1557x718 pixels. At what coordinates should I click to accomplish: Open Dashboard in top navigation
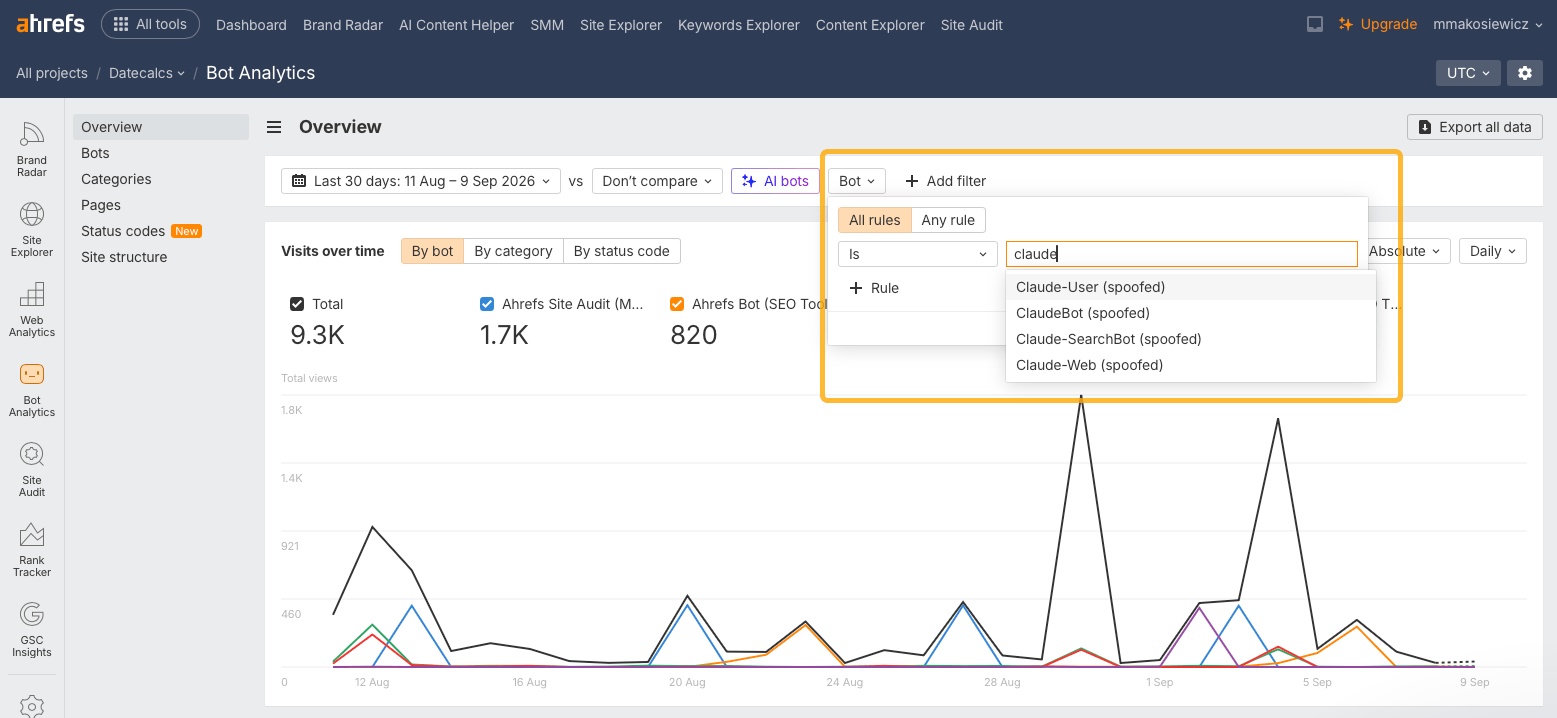point(251,25)
